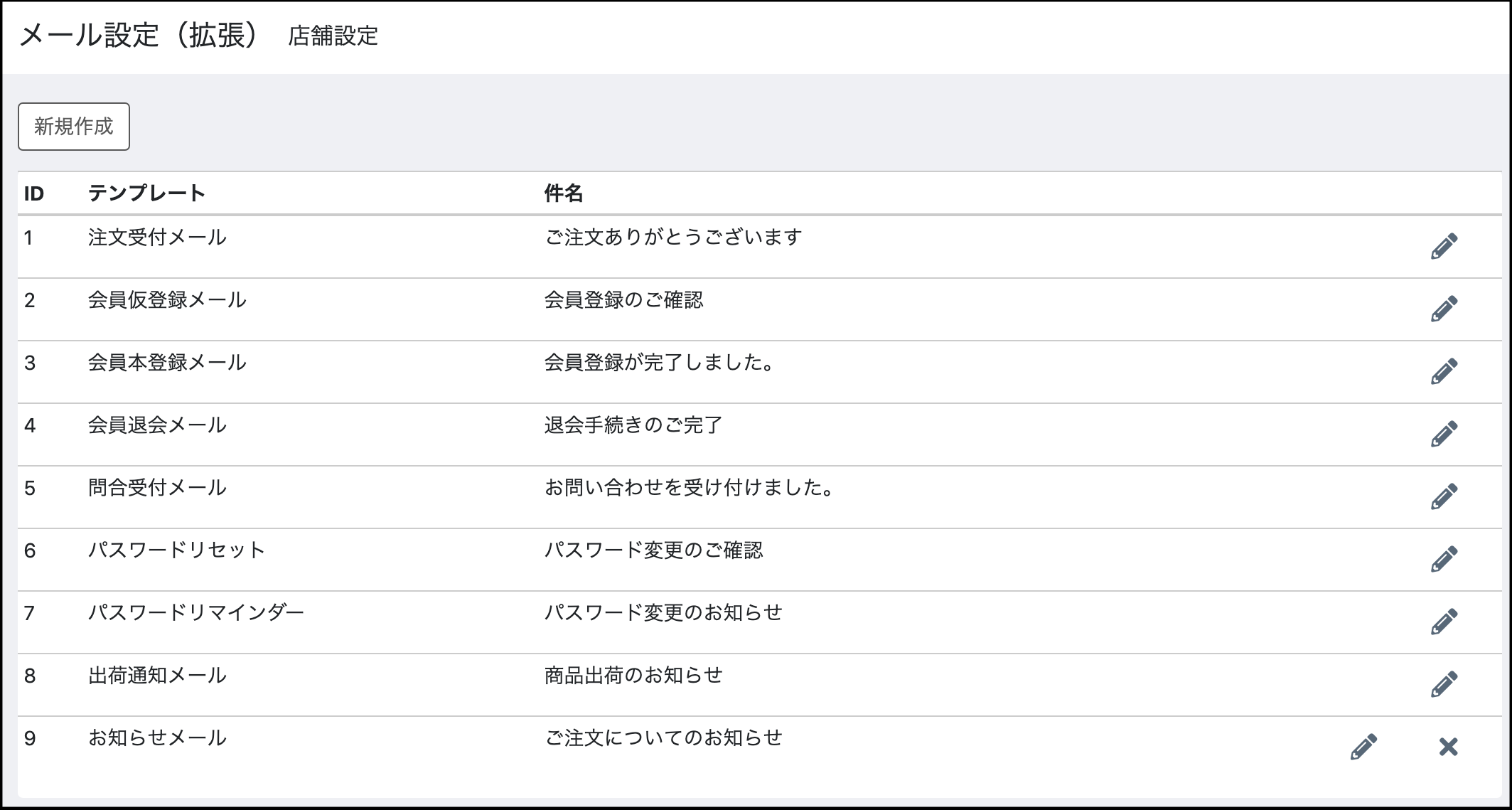The image size is (1512, 810).
Task: Delete お知らせメール using the X icon
Action: (1448, 747)
